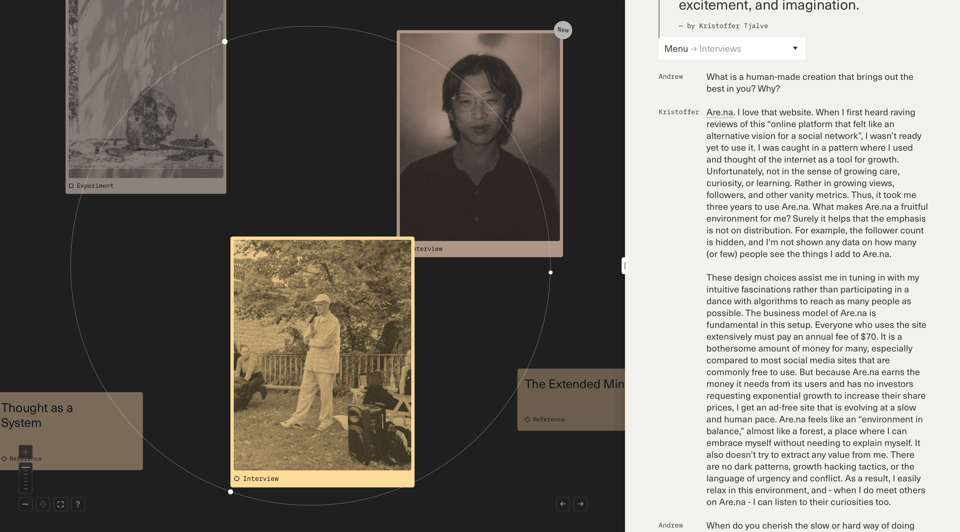Toggle fullscreen view icon
The image size is (960, 532).
tap(60, 504)
